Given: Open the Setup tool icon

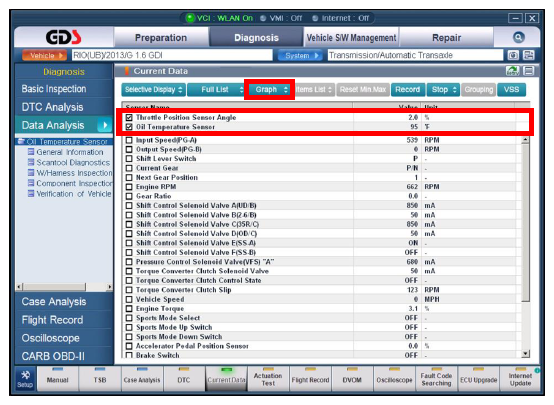Looking at the screenshot, I should pyautogui.click(x=25, y=379).
